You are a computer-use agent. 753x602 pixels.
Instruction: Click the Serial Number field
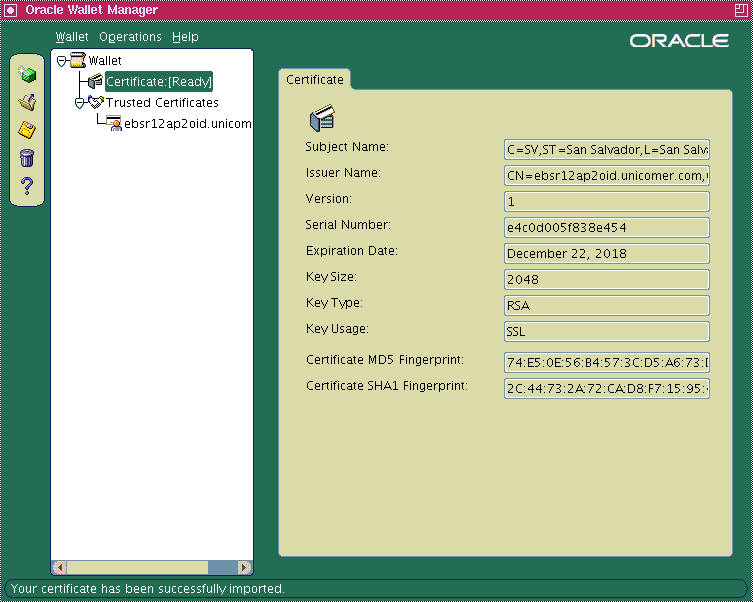pyautogui.click(x=607, y=228)
